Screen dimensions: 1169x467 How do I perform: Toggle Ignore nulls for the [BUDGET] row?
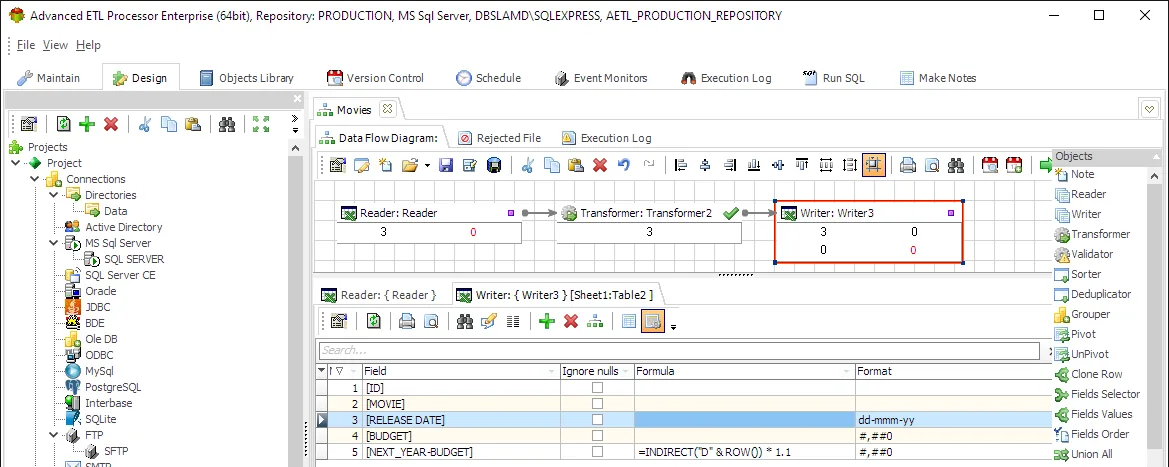[x=597, y=436]
